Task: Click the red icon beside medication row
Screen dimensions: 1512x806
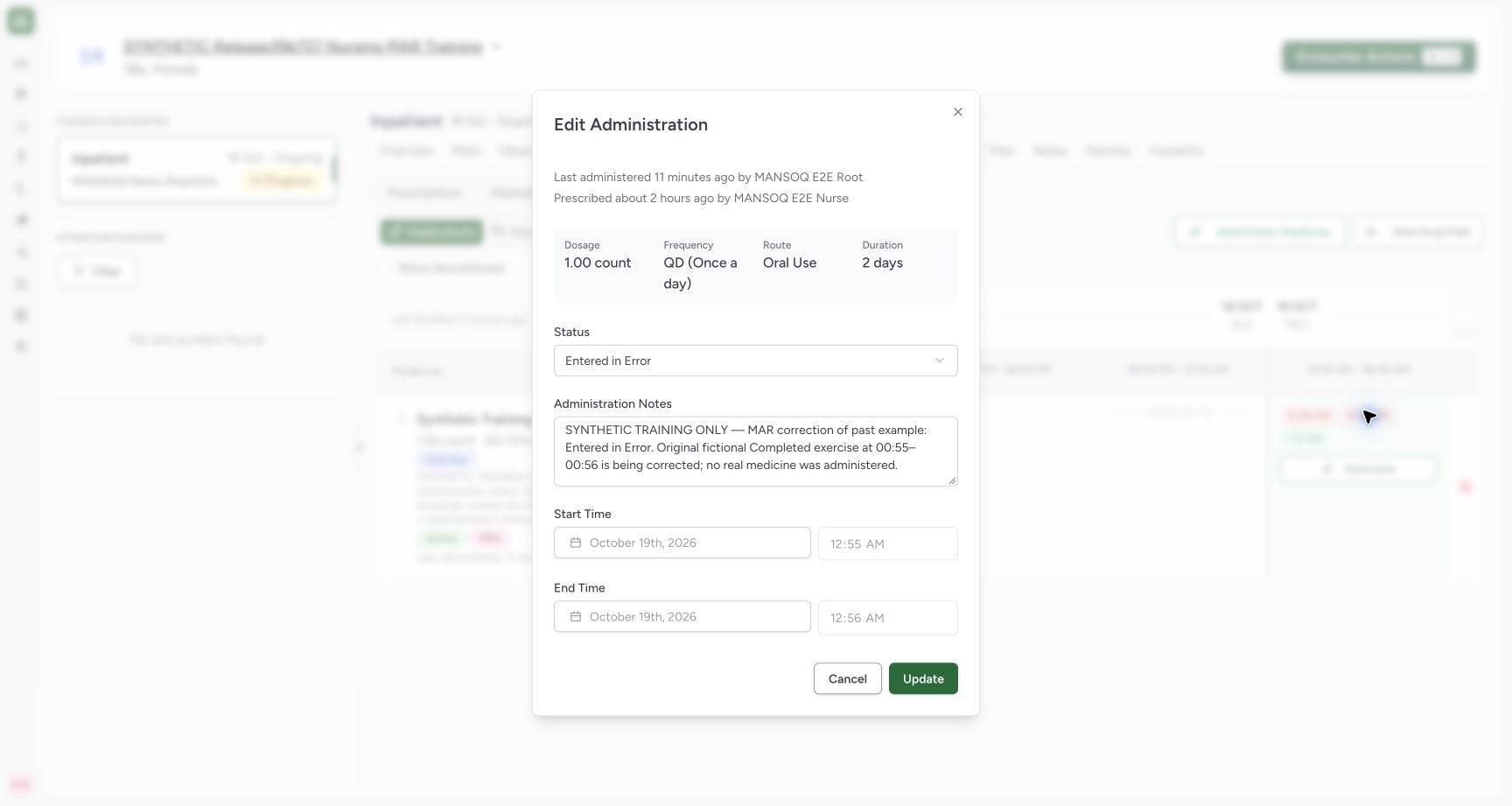Action: point(1466,487)
